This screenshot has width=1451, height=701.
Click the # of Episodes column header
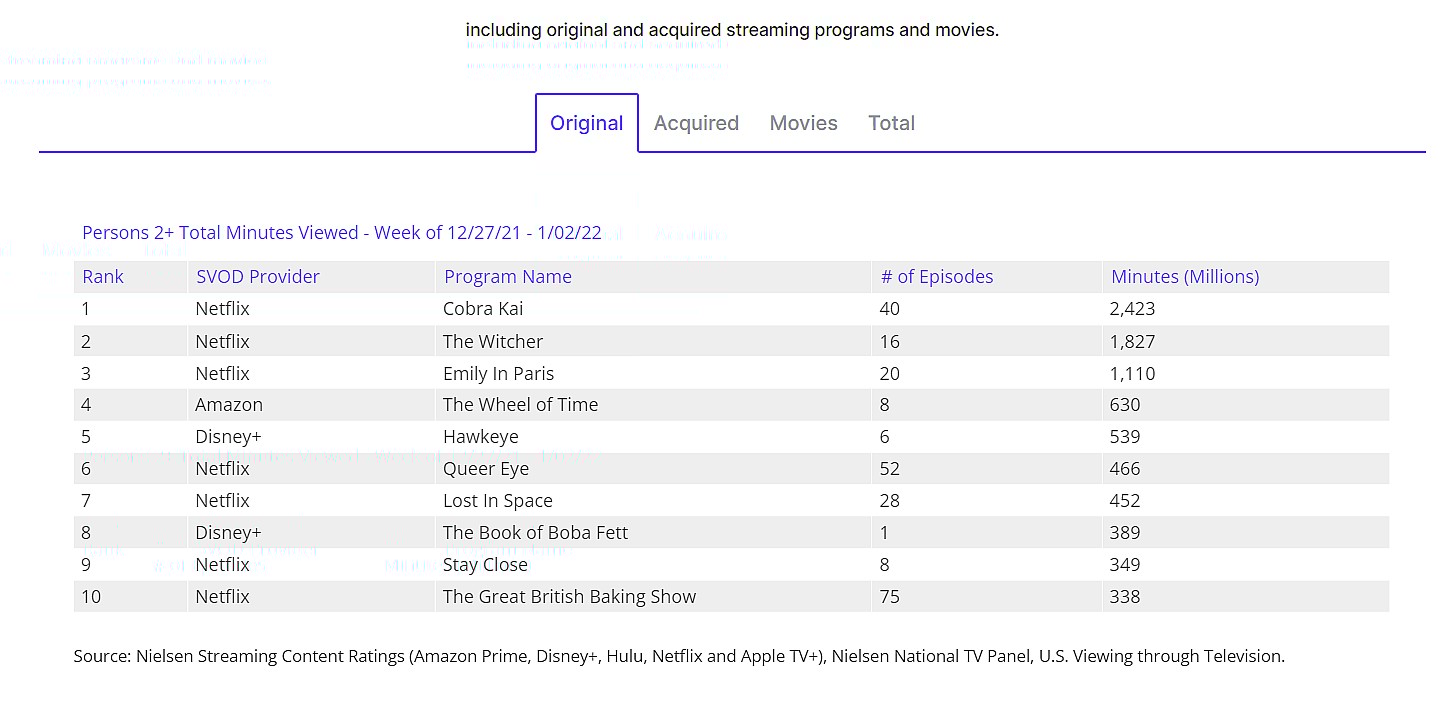[936, 277]
